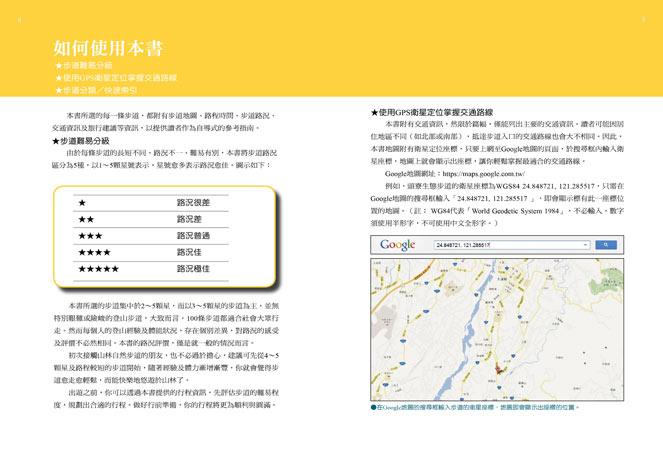Click the three-star rating in the table
Image resolution: width=663 pixels, height=449 pixels.
(90, 236)
